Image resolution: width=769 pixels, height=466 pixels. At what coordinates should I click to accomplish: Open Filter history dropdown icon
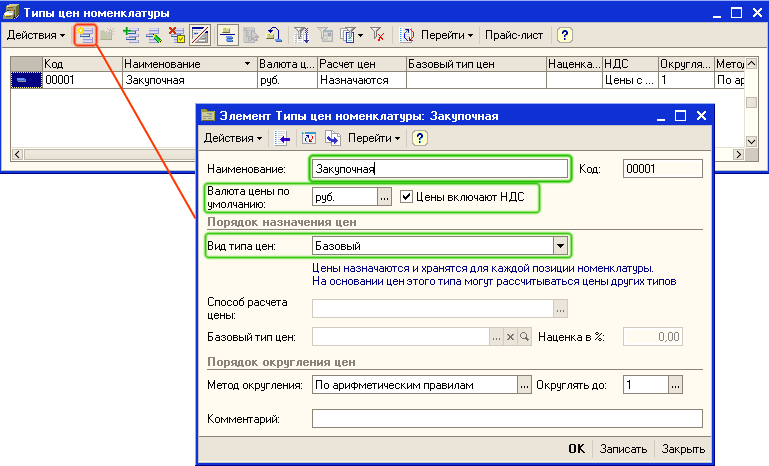[x=351, y=35]
